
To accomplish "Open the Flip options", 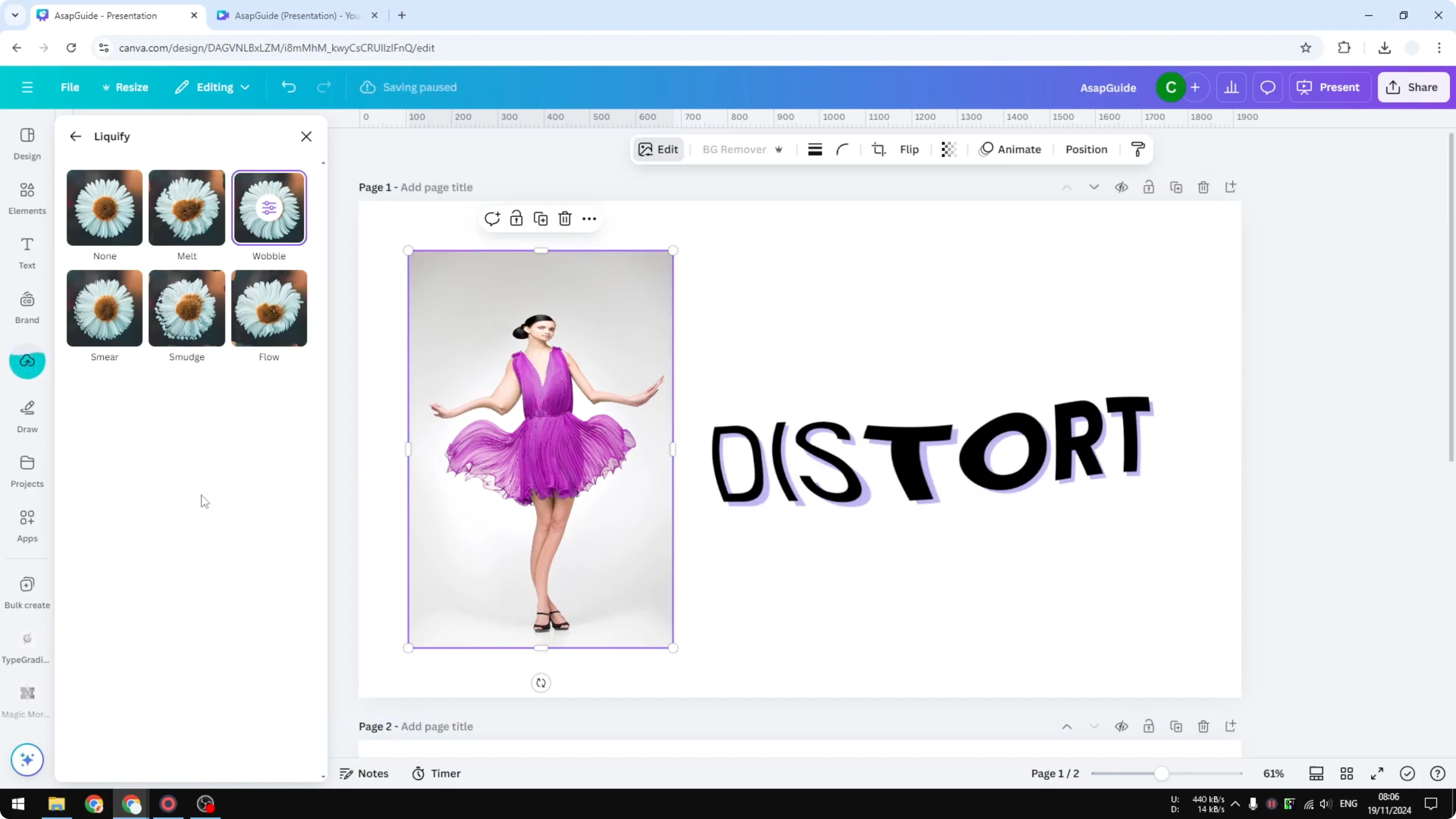I will 909,149.
